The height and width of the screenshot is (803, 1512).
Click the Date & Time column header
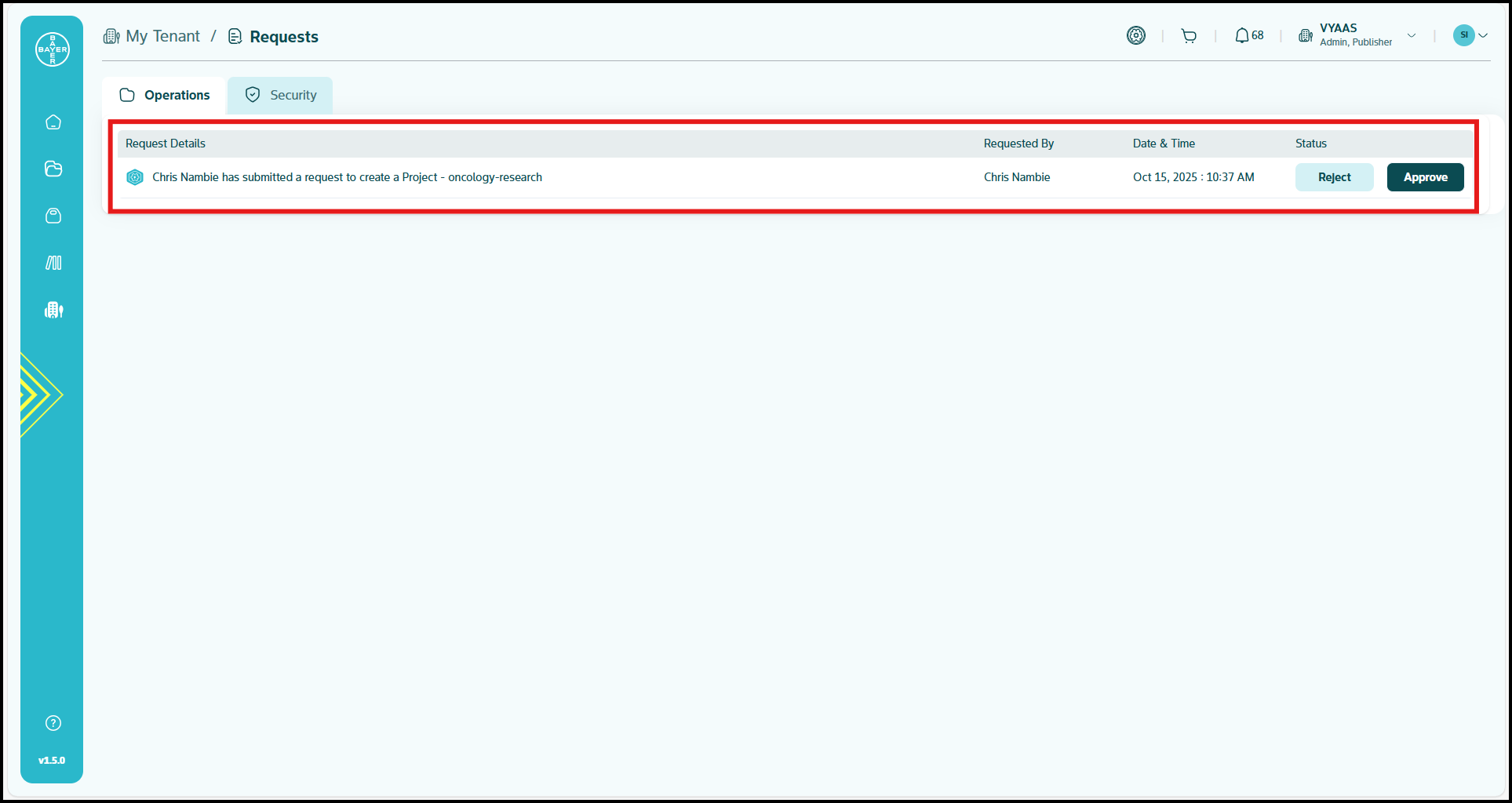[1164, 144]
